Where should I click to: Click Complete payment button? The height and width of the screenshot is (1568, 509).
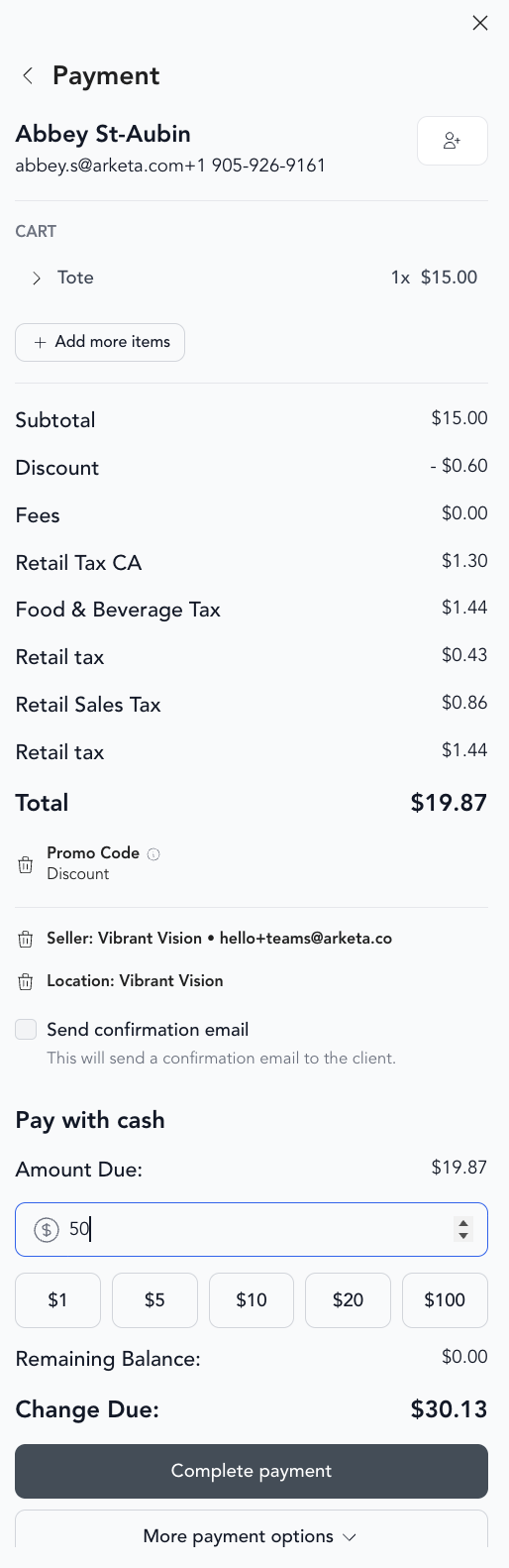coord(252,1471)
